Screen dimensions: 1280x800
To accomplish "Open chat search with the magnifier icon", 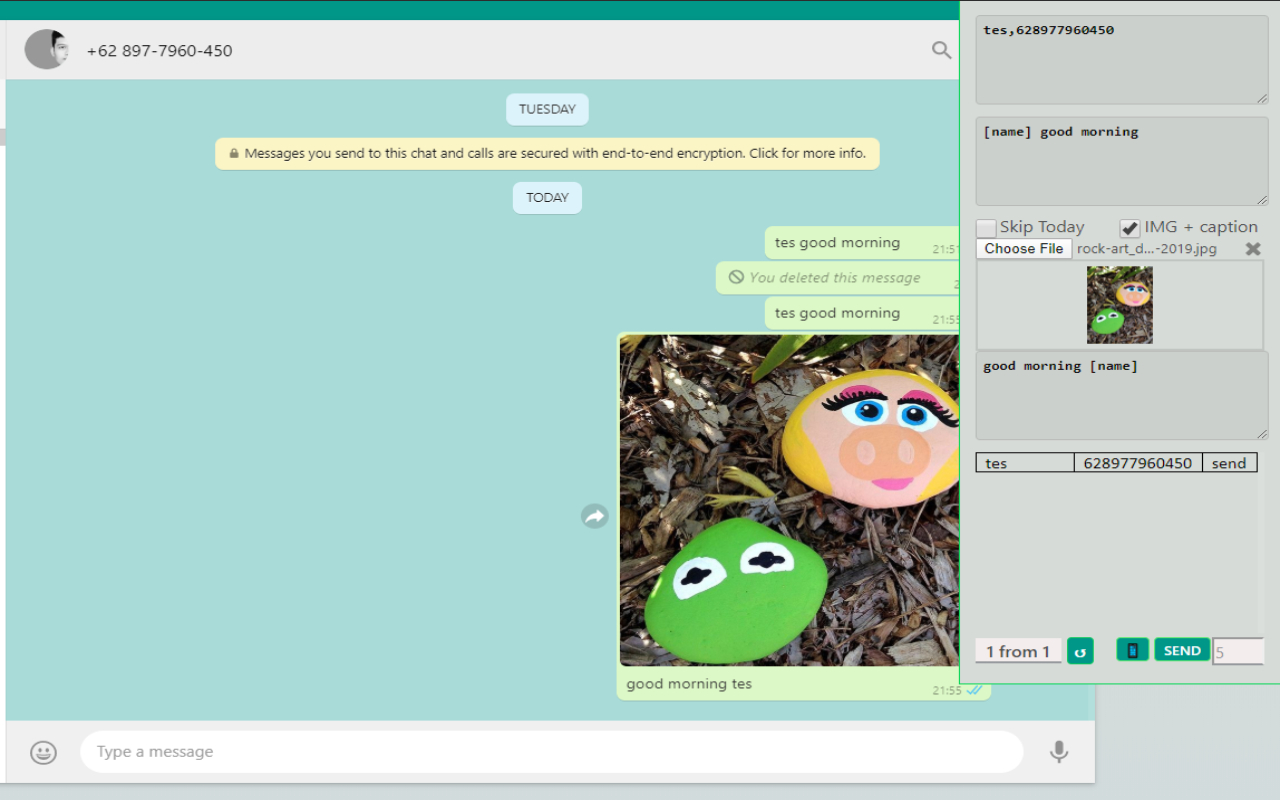I will tap(940, 50).
